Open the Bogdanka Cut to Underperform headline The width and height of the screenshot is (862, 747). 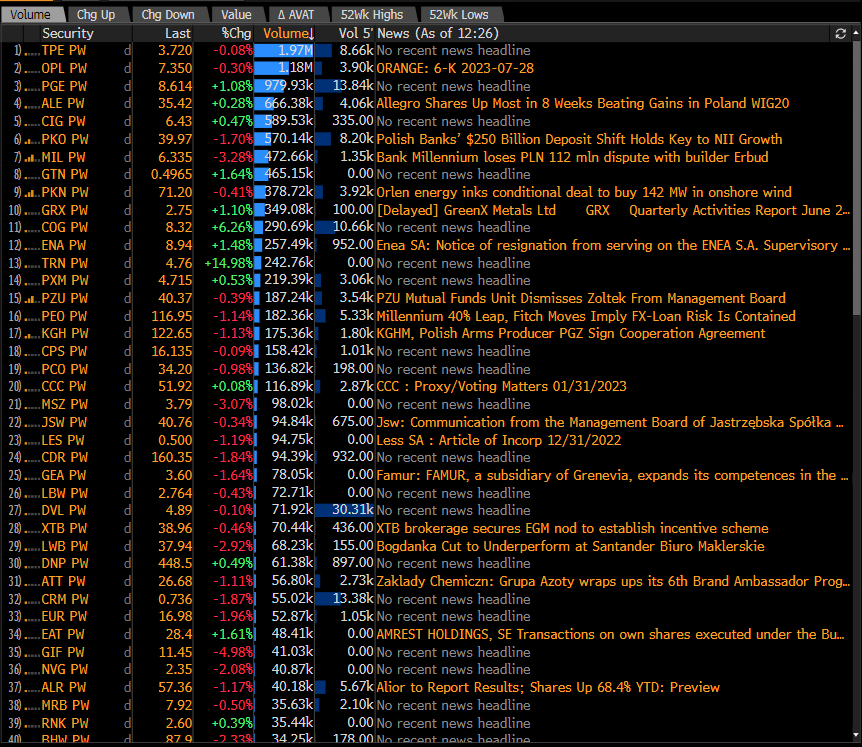570,546
